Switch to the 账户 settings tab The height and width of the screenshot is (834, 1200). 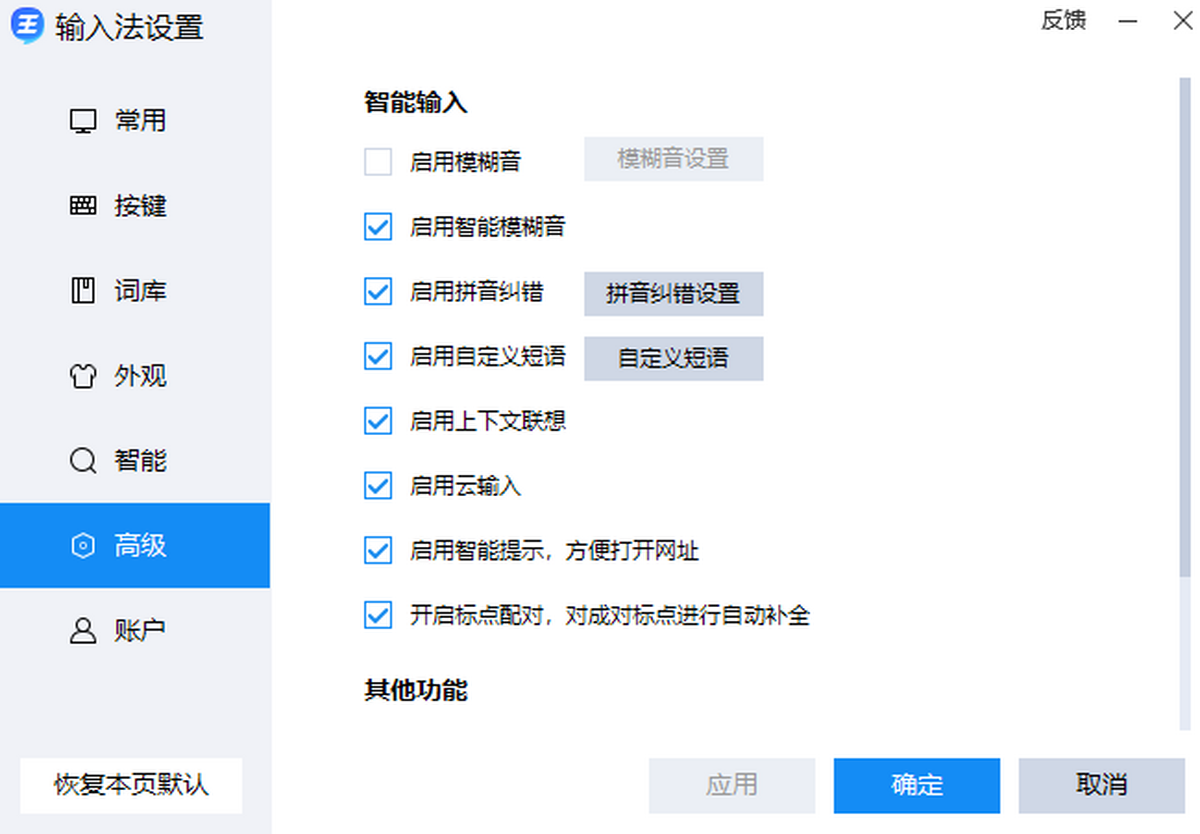pos(135,631)
